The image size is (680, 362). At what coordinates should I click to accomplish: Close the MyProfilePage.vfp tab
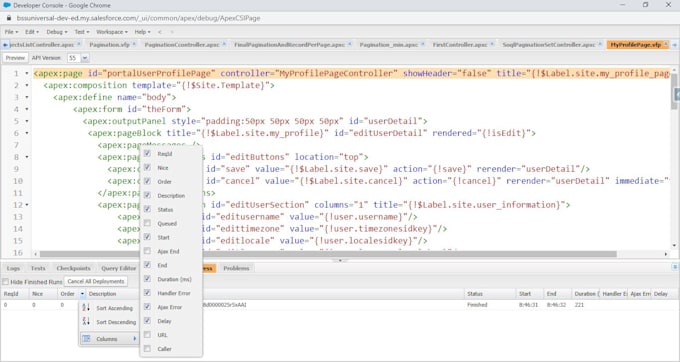(x=666, y=44)
